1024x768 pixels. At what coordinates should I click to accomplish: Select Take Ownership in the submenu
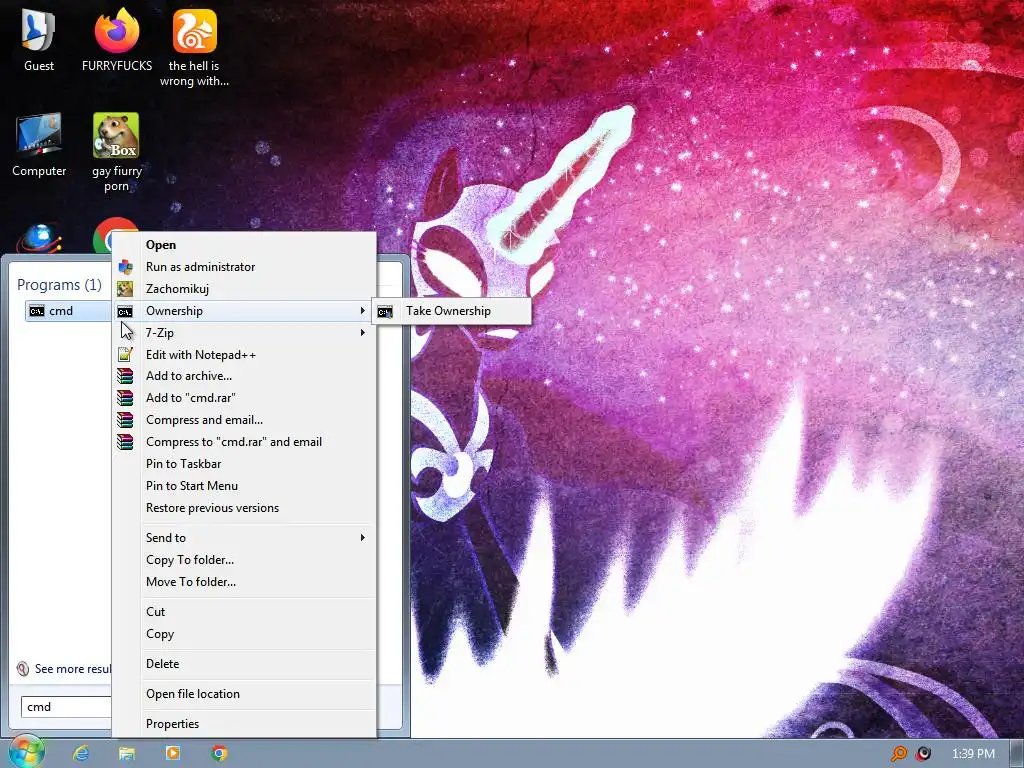(x=451, y=311)
